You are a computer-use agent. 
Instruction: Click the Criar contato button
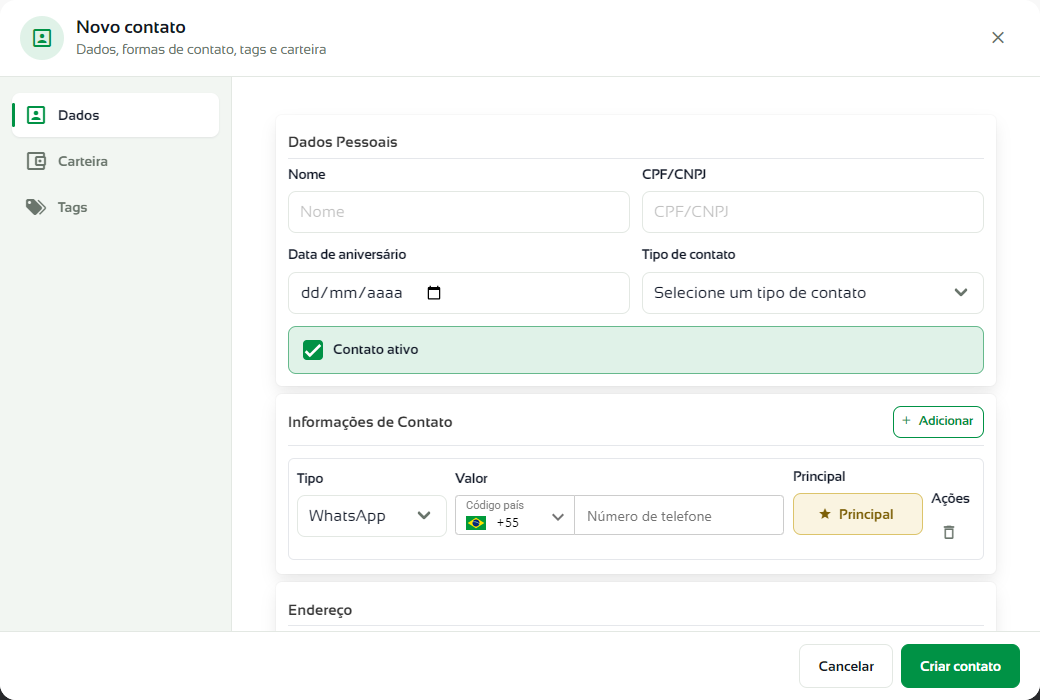[960, 666]
